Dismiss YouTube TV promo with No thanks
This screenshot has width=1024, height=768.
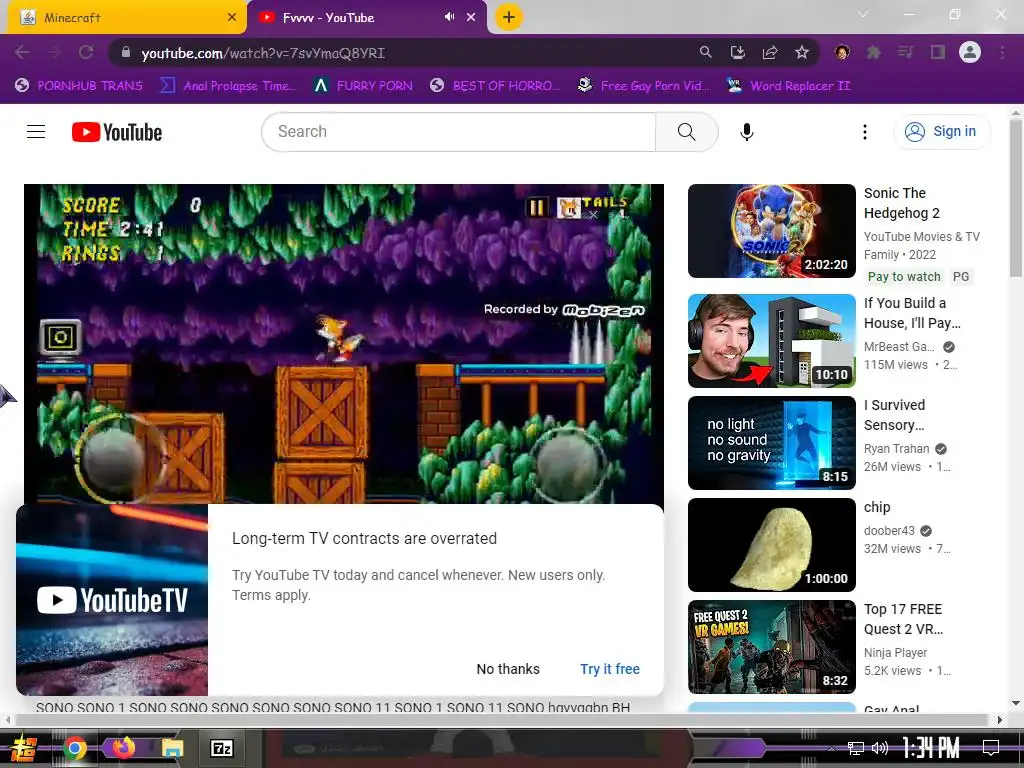point(508,669)
